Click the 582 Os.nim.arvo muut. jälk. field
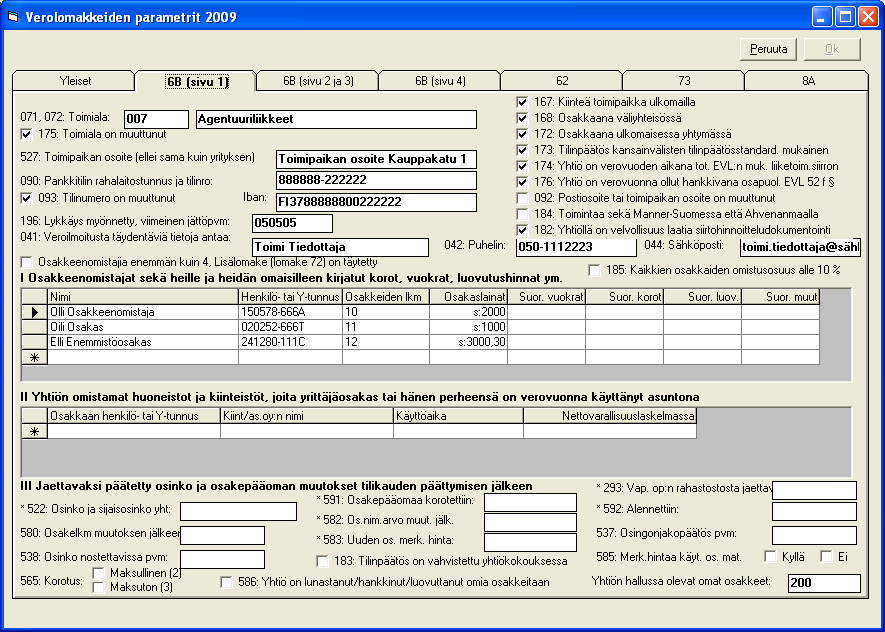Image resolution: width=885 pixels, height=632 pixels. [531, 522]
